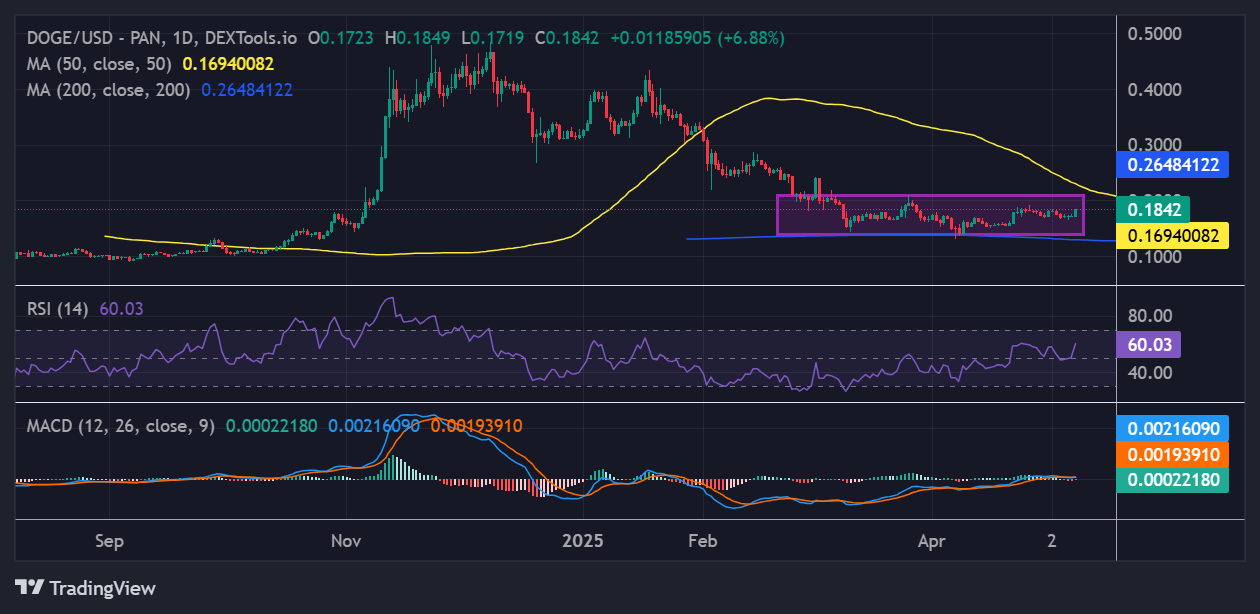Click the 40.00 RSI axis label

[1149, 373]
